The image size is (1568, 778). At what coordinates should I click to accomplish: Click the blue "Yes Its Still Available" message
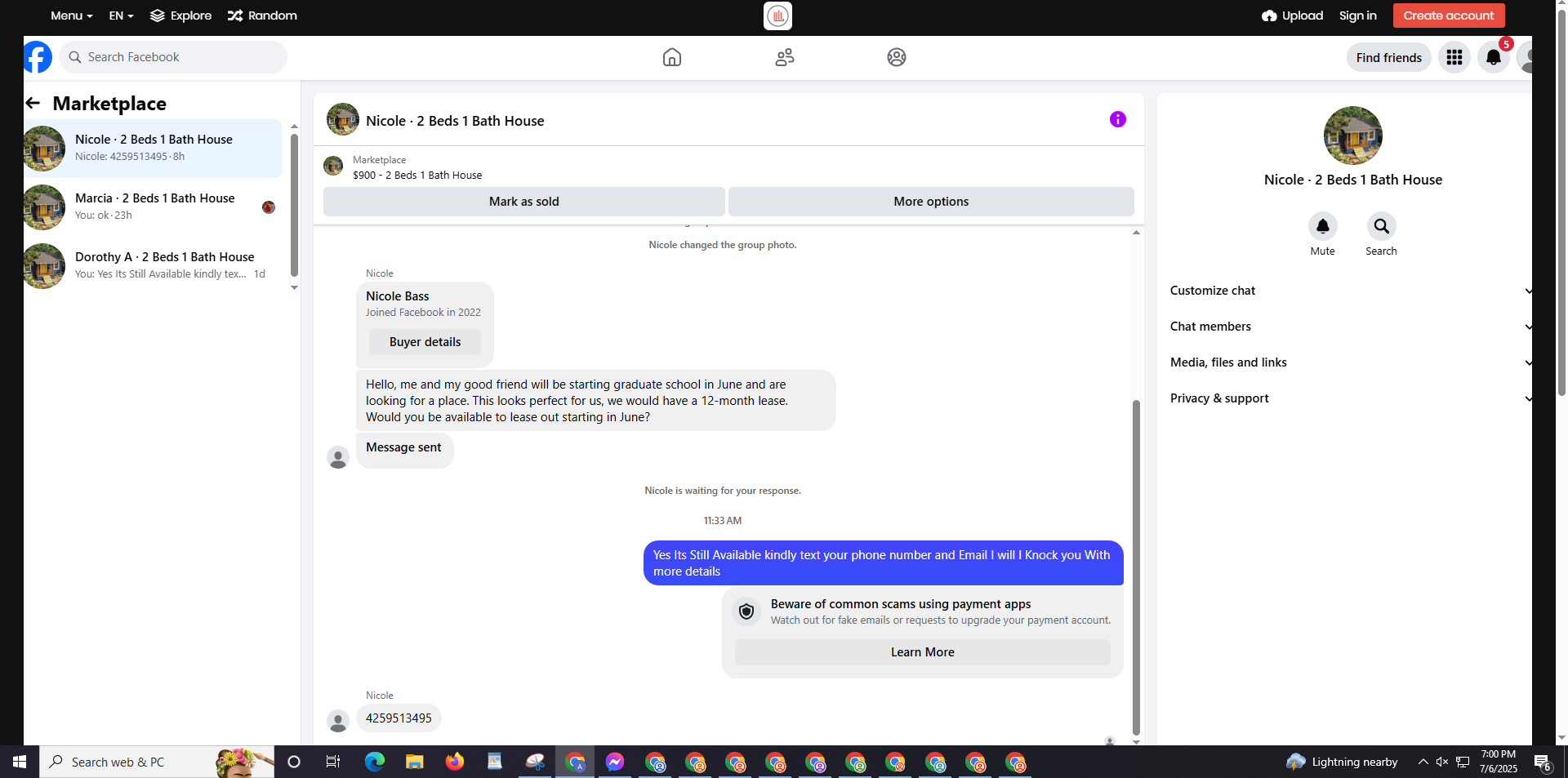point(884,563)
